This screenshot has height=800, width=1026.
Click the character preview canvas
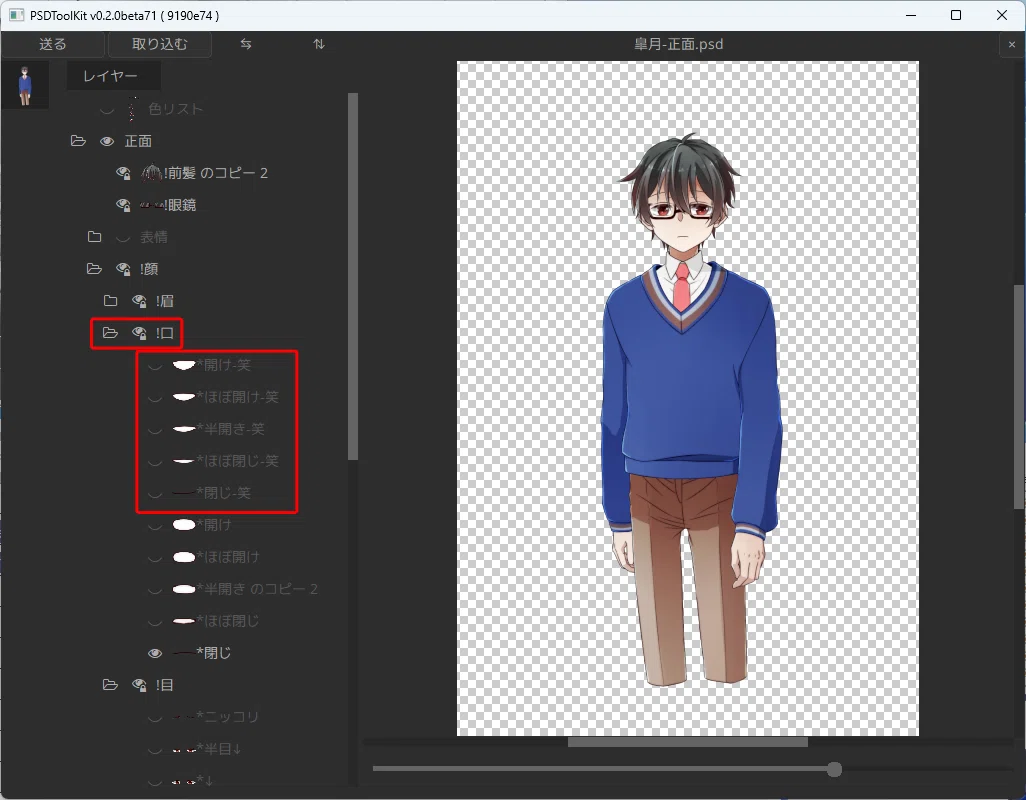[688, 398]
